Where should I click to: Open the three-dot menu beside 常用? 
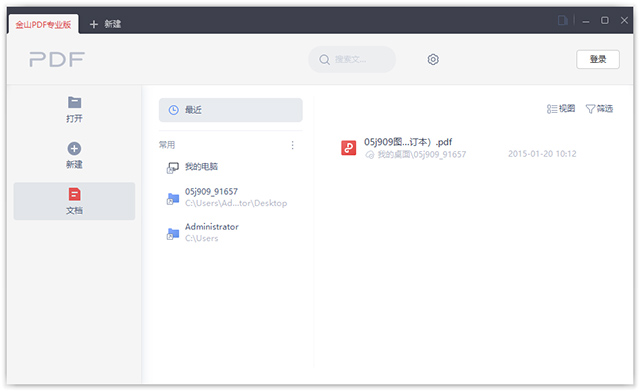click(x=292, y=145)
